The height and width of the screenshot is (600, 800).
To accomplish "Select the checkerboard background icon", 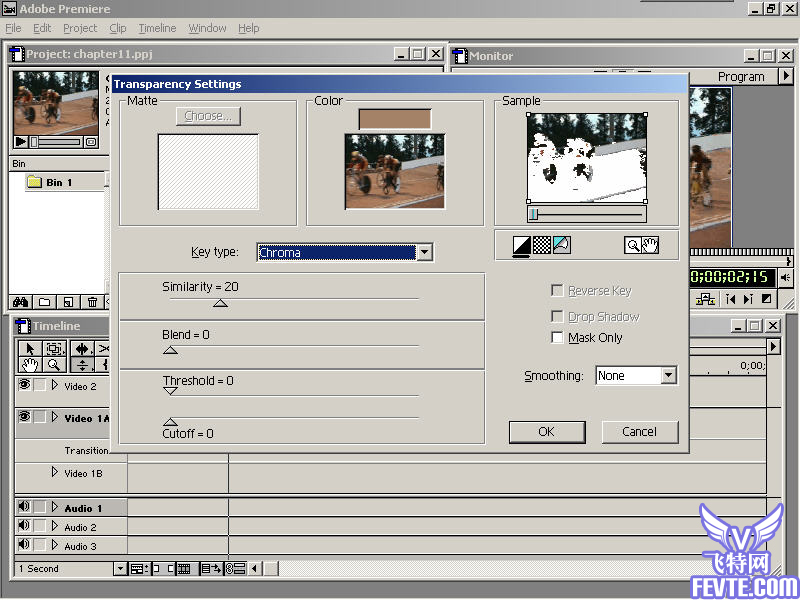I will (x=542, y=244).
